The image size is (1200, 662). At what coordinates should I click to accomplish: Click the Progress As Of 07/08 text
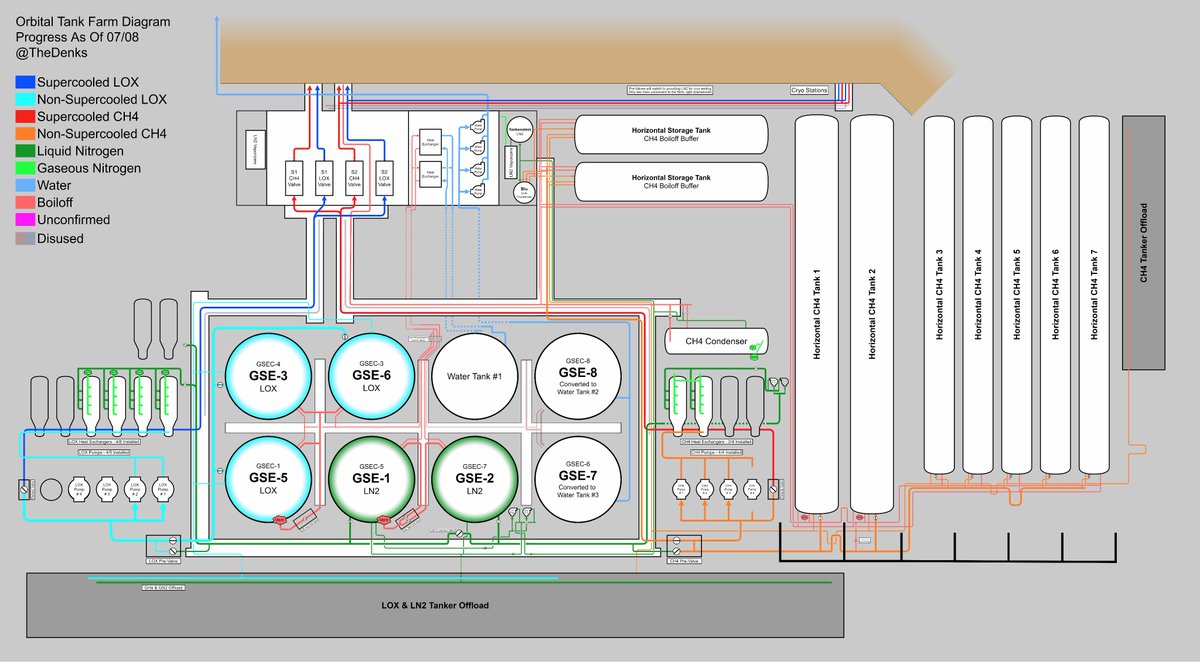pyautogui.click(x=78, y=38)
